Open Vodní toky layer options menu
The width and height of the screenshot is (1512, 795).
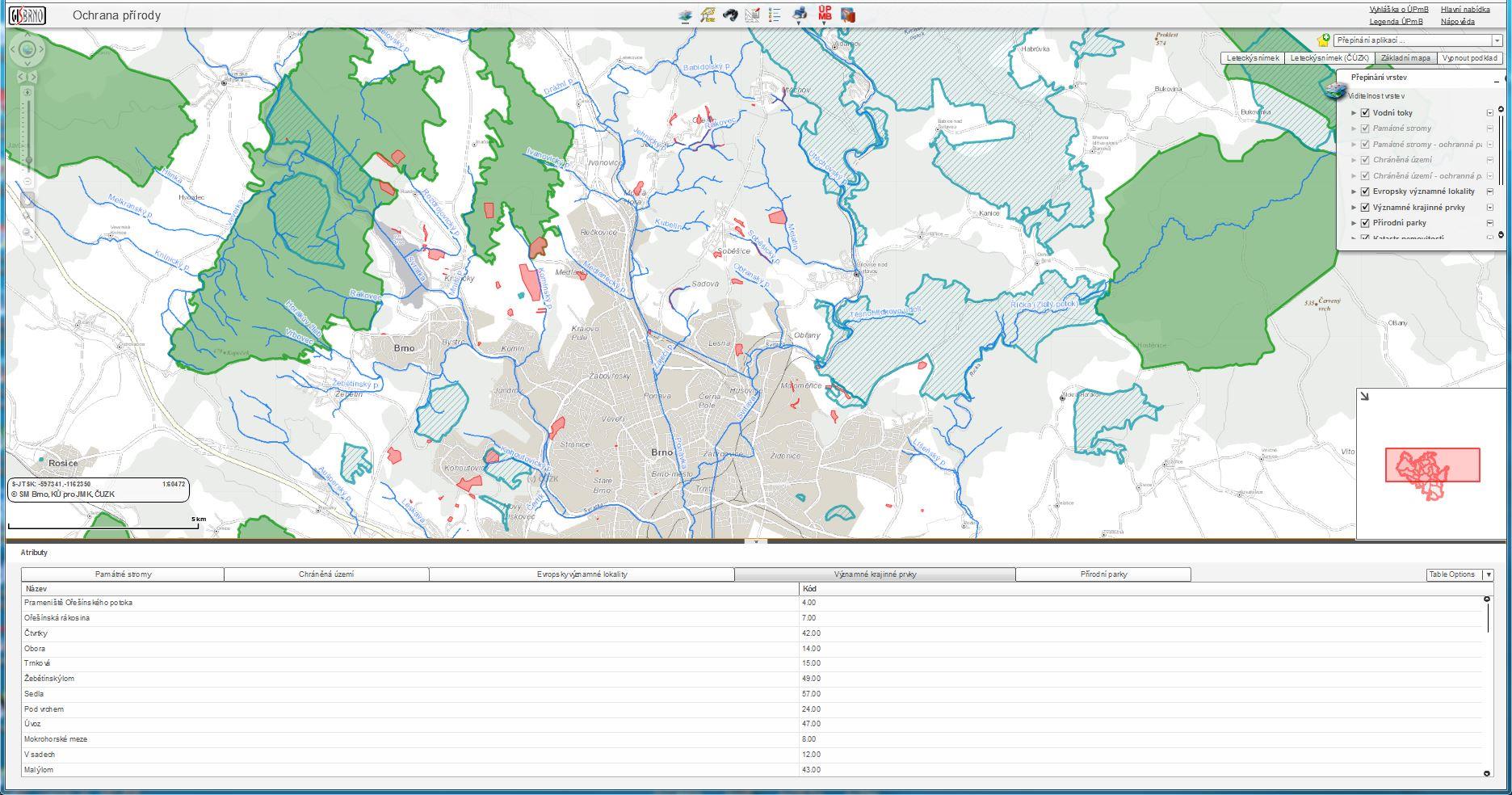[1490, 113]
